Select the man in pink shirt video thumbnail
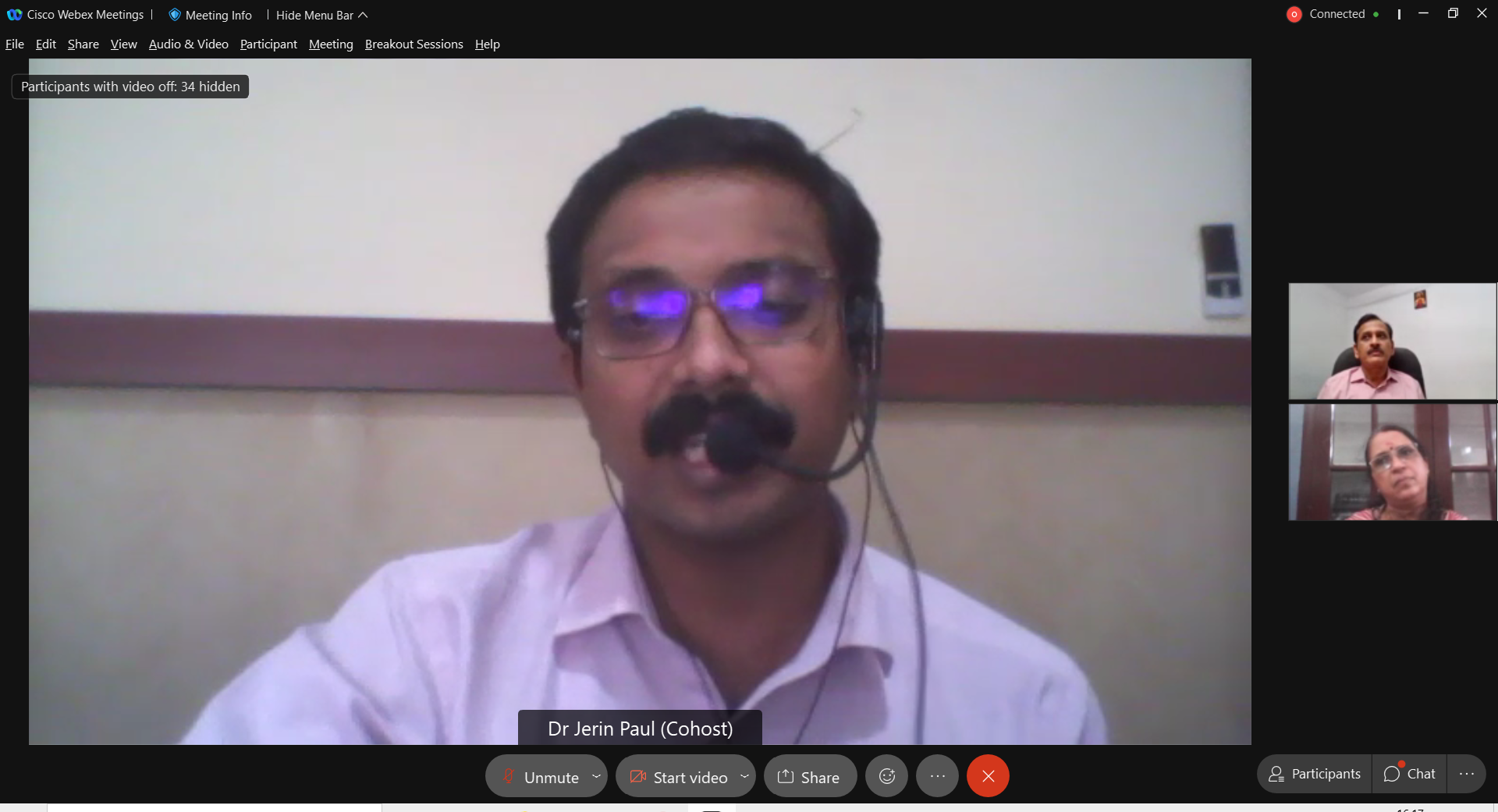Viewport: 1498px width, 812px height. coord(1392,342)
